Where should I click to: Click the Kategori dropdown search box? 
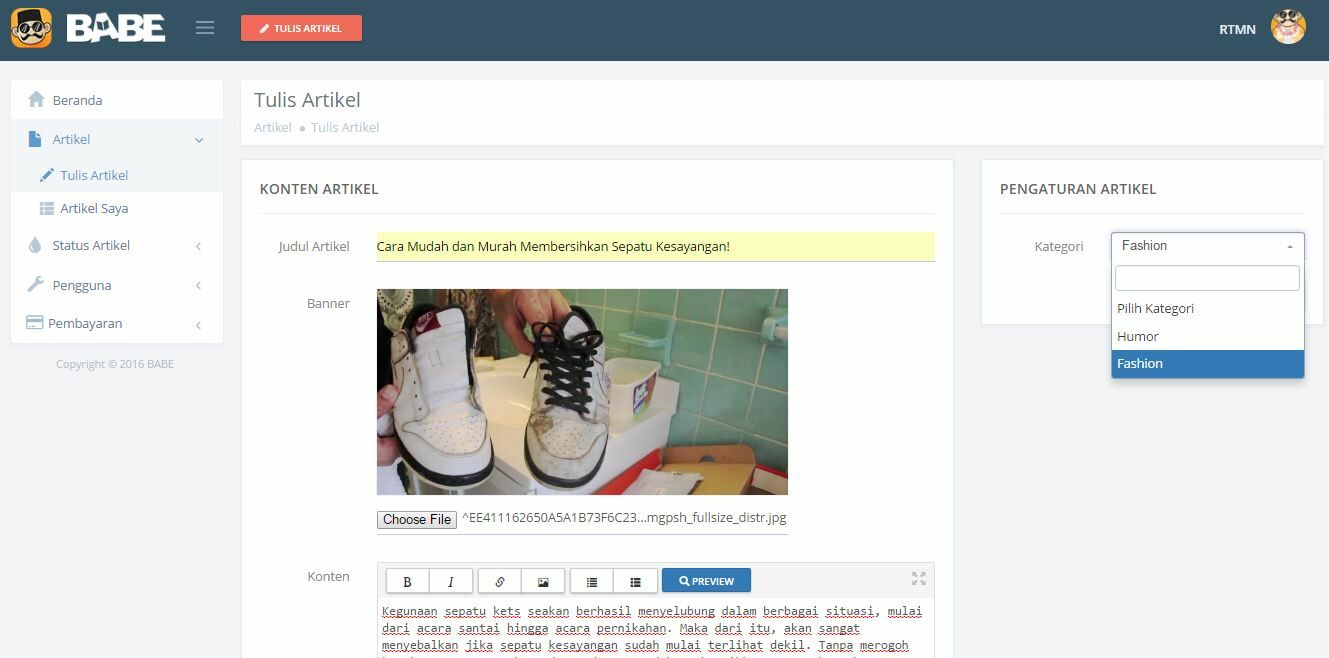pyautogui.click(x=1207, y=278)
